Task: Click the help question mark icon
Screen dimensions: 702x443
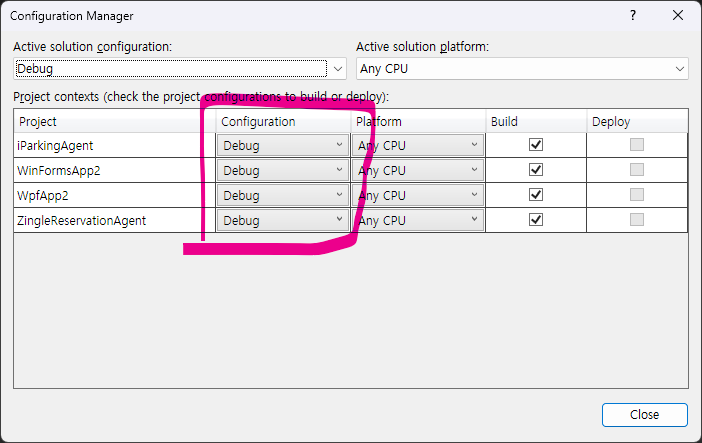Action: (x=632, y=16)
